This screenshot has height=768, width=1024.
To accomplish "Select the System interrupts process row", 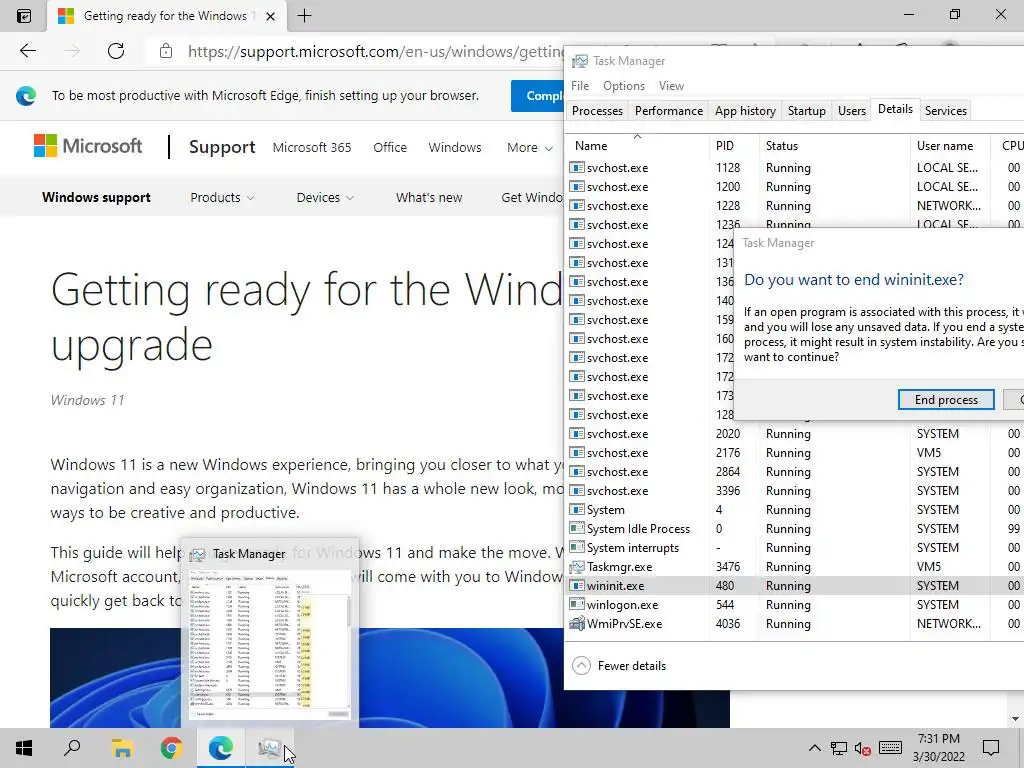I will tap(793, 548).
